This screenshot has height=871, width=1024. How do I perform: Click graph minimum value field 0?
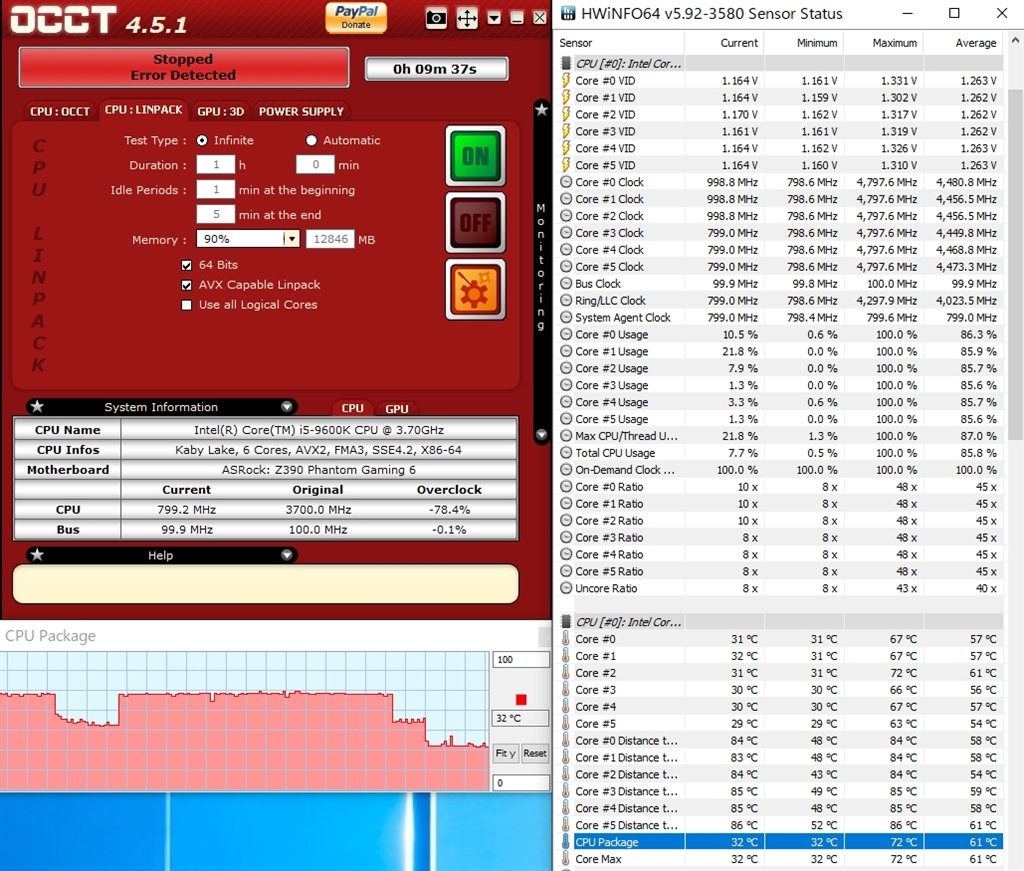click(x=520, y=783)
